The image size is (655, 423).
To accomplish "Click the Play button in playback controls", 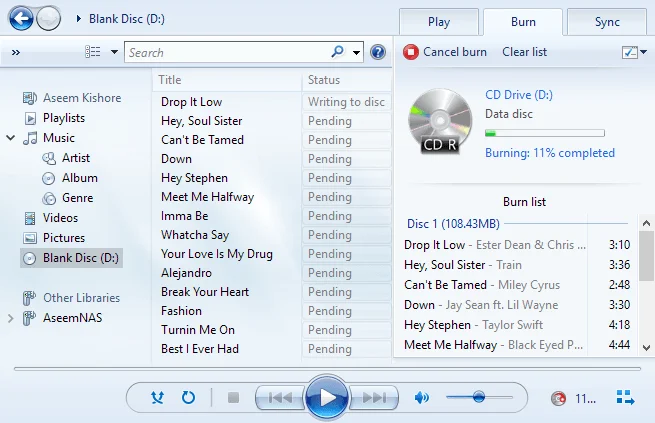I will pyautogui.click(x=327, y=398).
